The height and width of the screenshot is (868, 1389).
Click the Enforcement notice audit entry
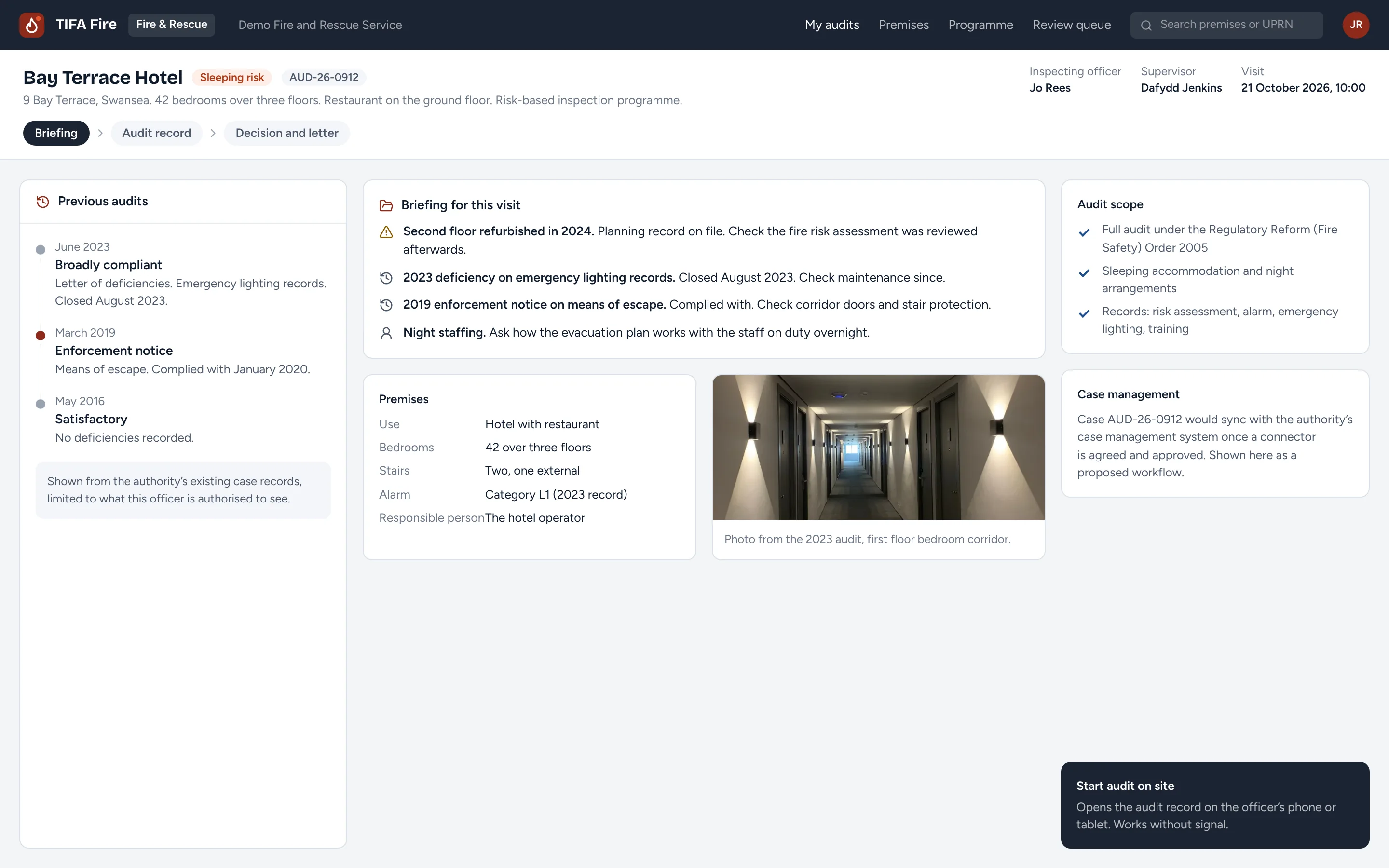tap(114, 351)
